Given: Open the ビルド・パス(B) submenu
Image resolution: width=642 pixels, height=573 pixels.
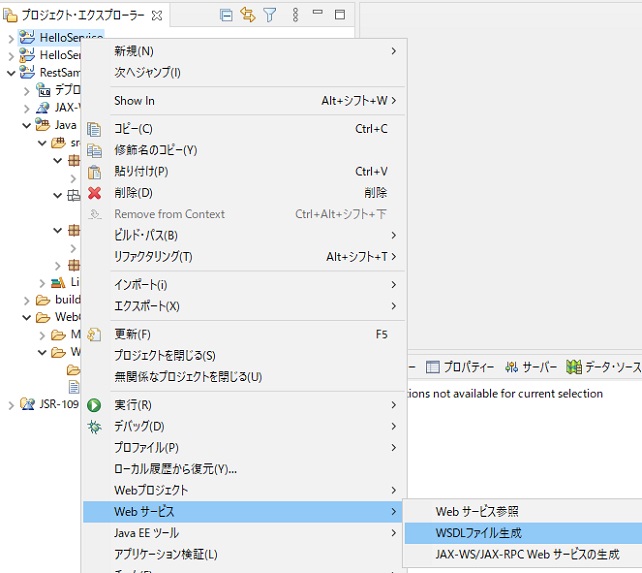Looking at the screenshot, I should (x=246, y=236).
